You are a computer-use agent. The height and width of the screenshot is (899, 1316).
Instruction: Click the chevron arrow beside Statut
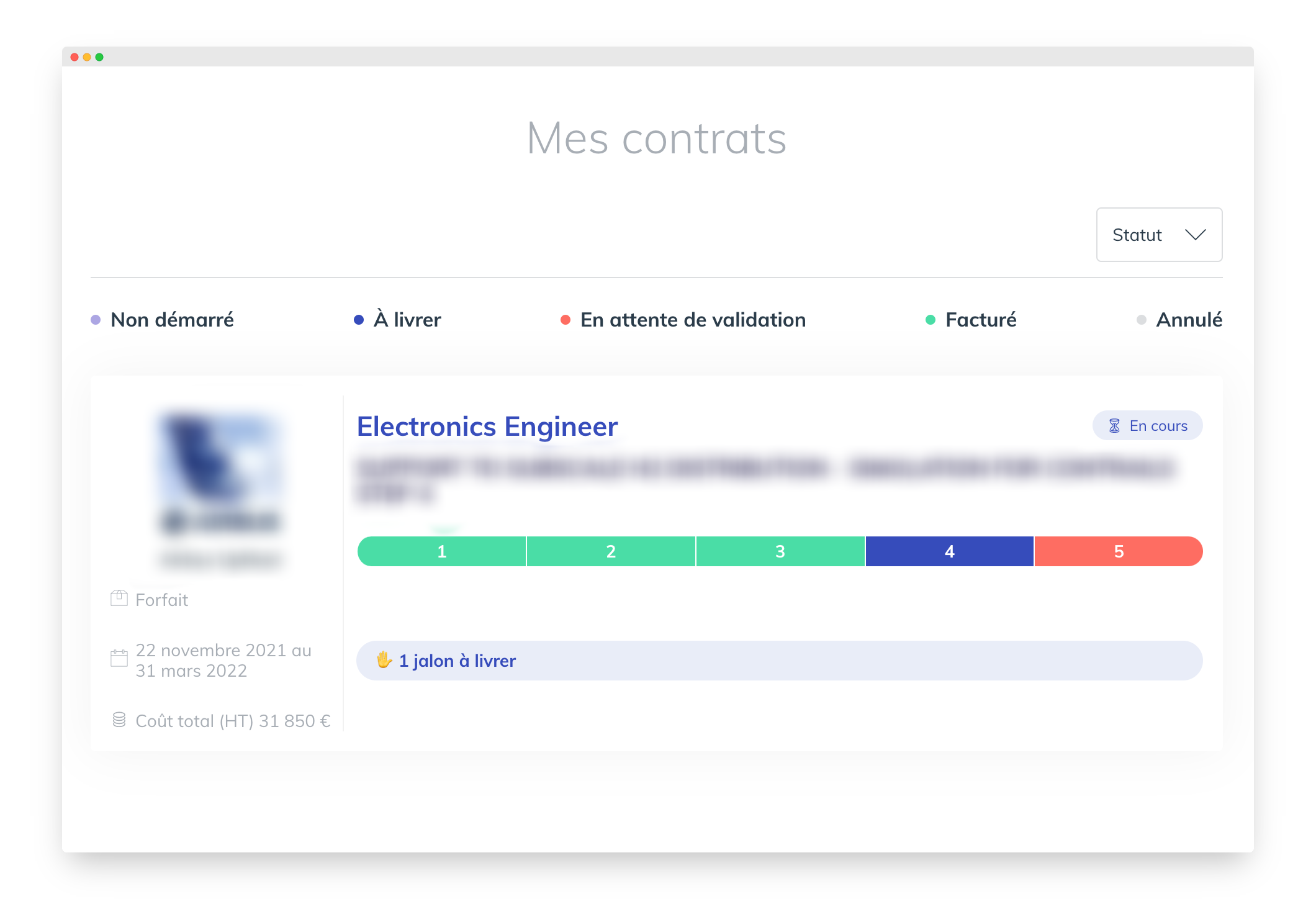(1195, 235)
